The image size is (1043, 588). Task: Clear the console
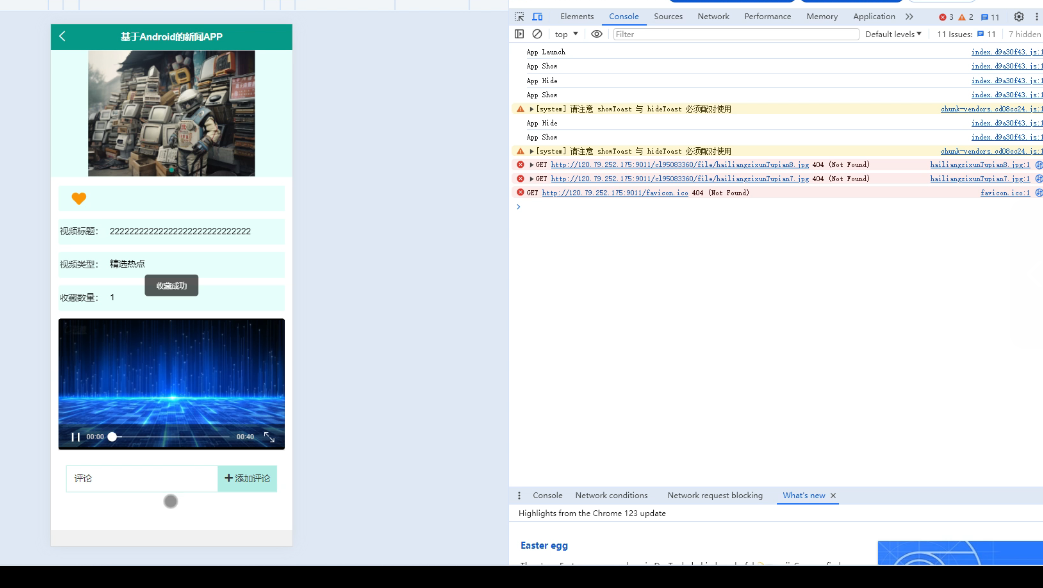click(x=537, y=34)
